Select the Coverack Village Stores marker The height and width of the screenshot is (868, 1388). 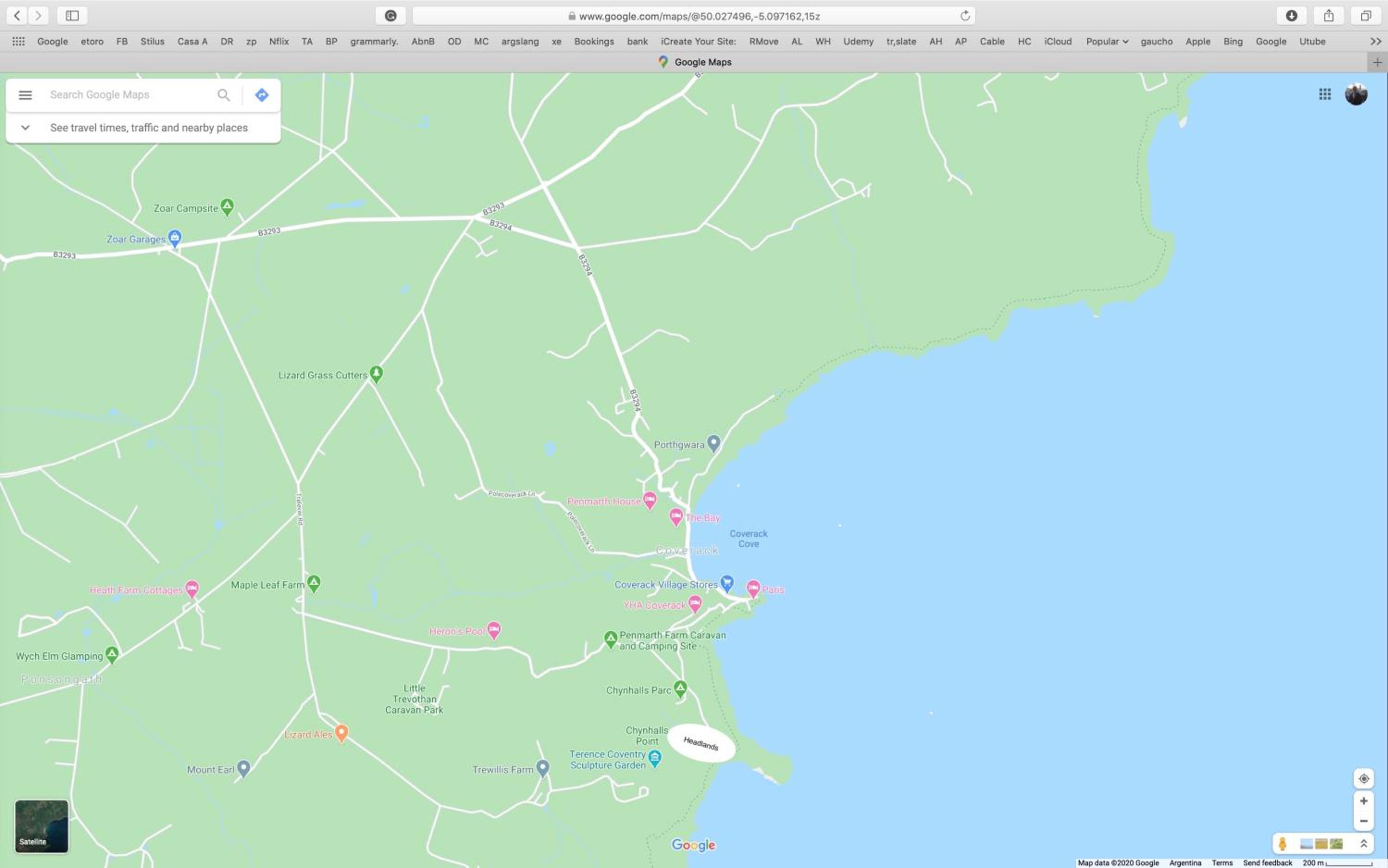(727, 583)
